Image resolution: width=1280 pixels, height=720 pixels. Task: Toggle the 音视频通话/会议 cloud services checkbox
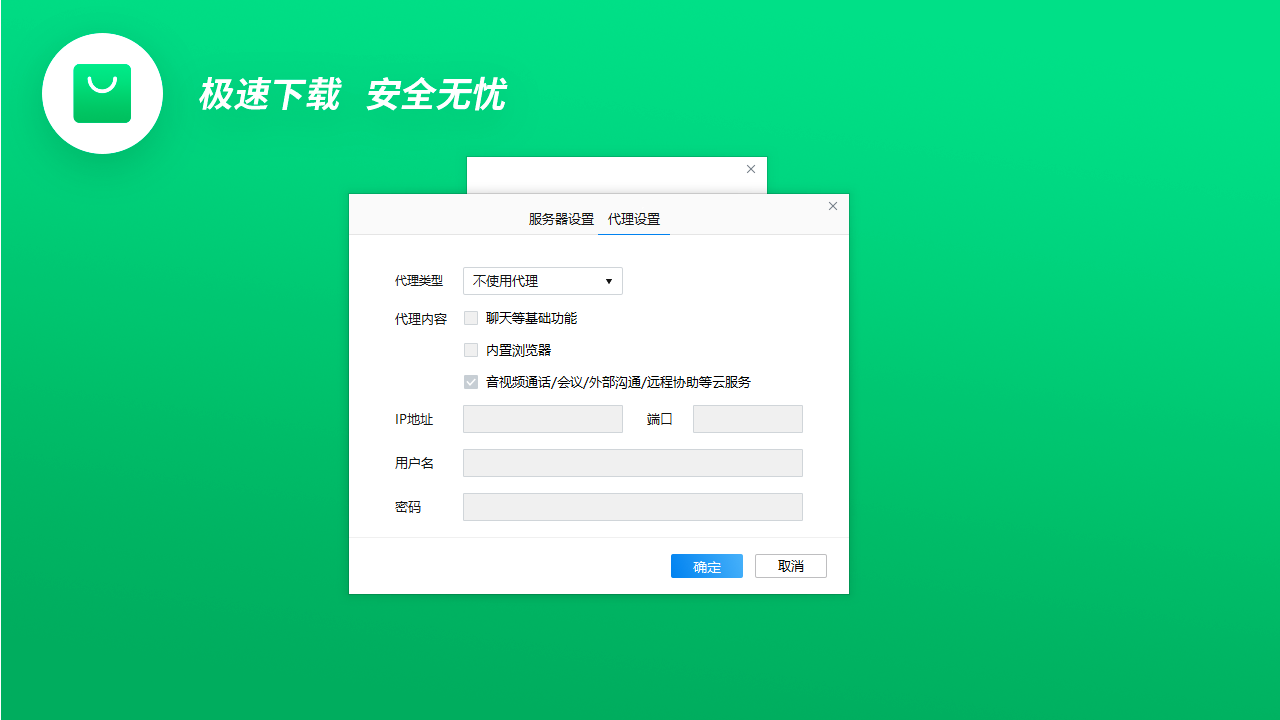471,381
